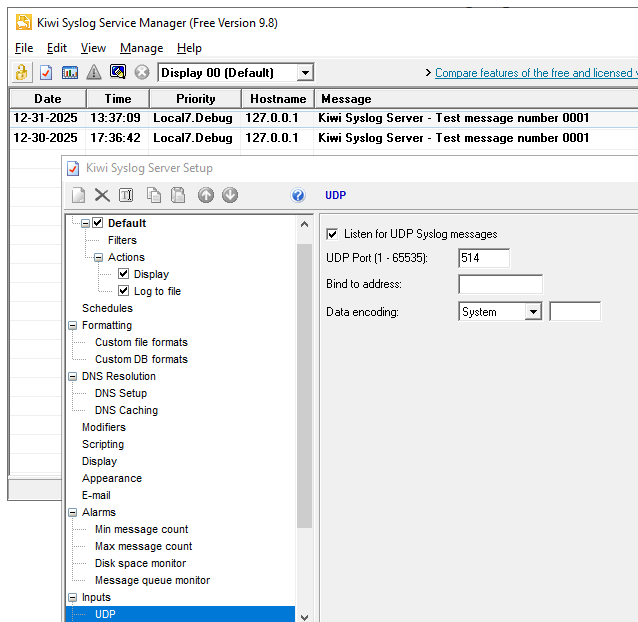Open the Data encoding System dropdown
Screen dimensions: 638x622
(532, 312)
